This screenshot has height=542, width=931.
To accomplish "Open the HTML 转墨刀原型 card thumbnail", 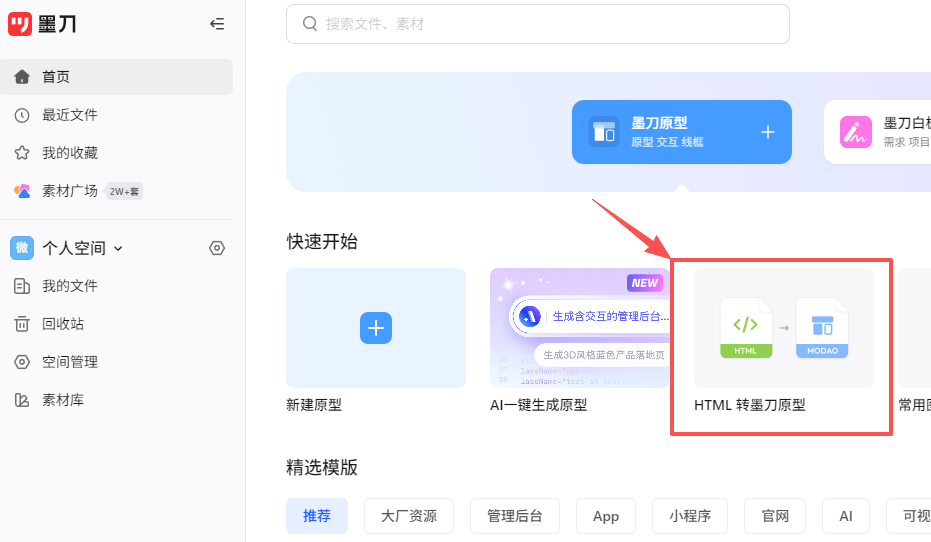I will click(x=784, y=328).
